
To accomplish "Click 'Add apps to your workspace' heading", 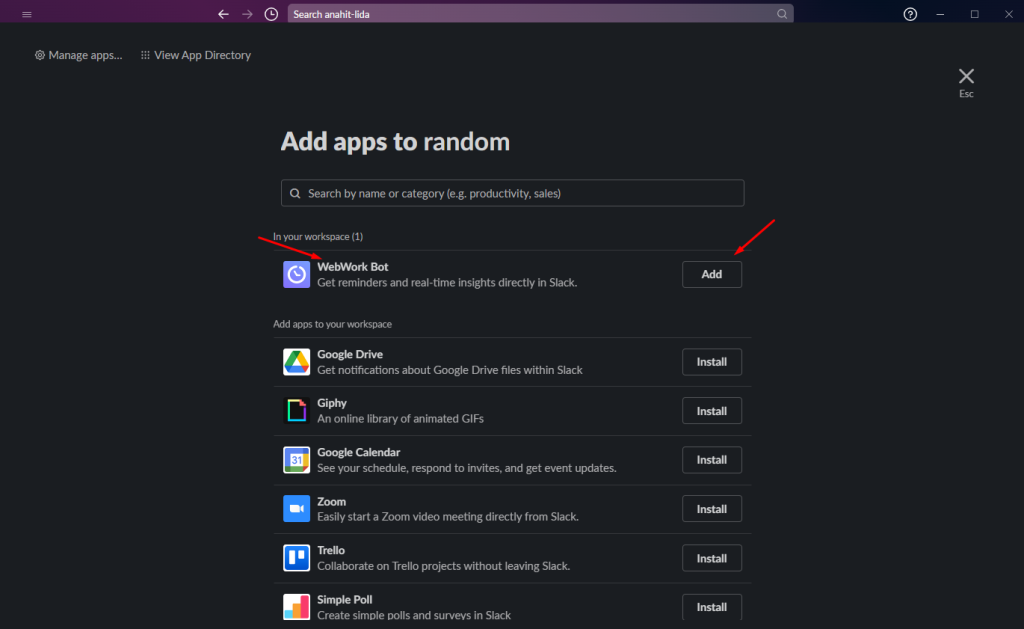I will (332, 324).
